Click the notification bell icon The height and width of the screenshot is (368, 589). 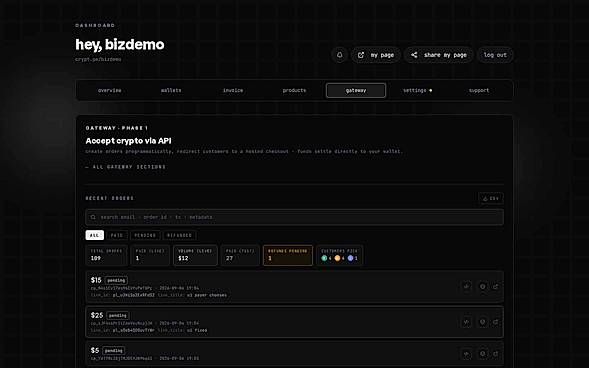[x=340, y=55]
